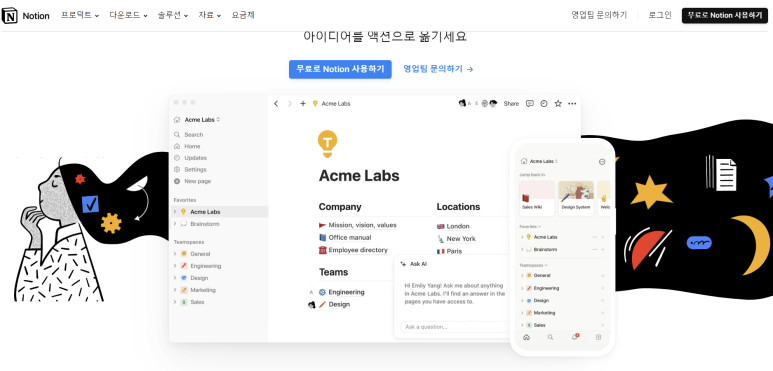The image size is (773, 371).
Task: Tap the dots beside Acme Labs in phone Favorites
Action: 595,237
